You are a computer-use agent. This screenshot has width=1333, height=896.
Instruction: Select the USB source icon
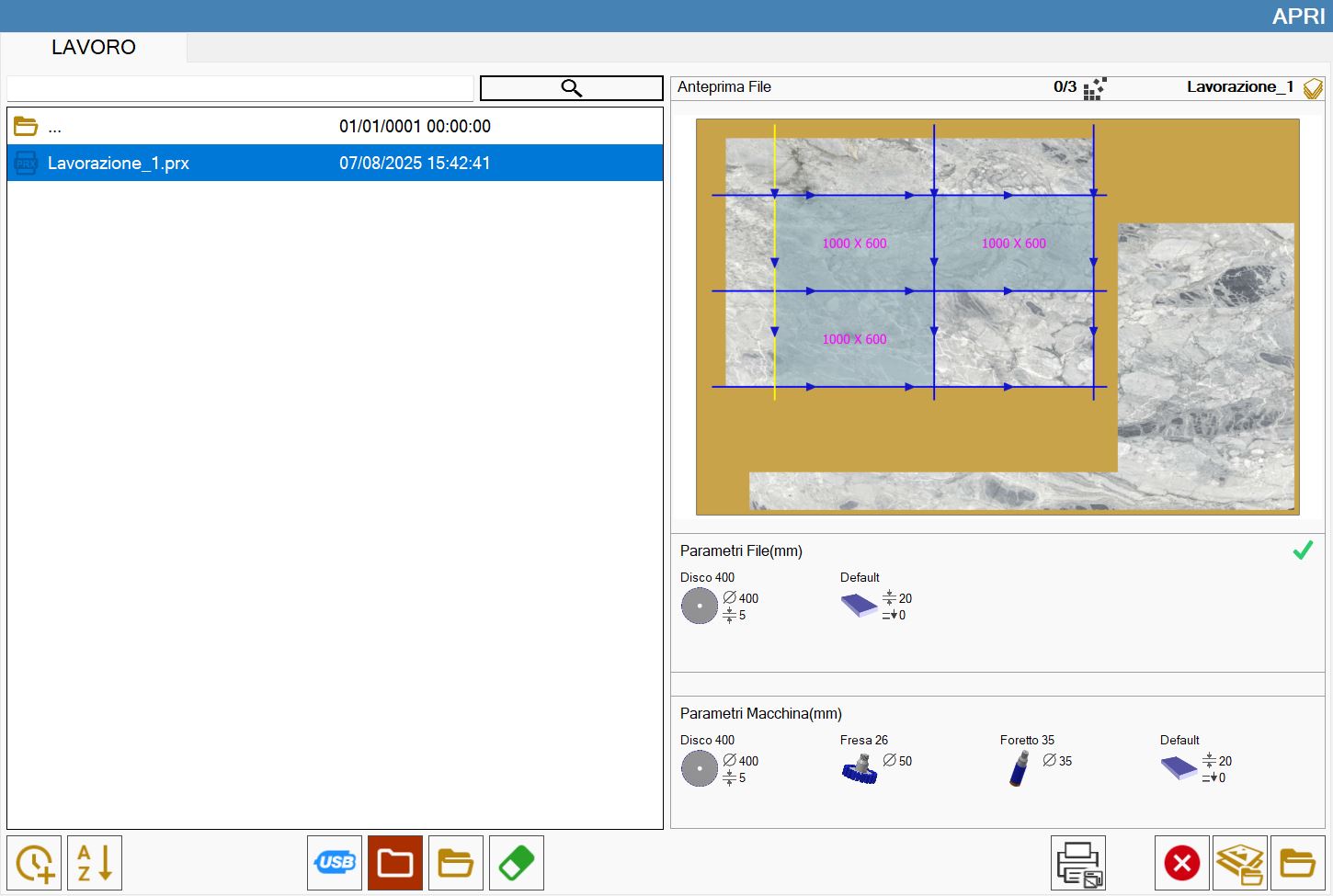[x=335, y=863]
